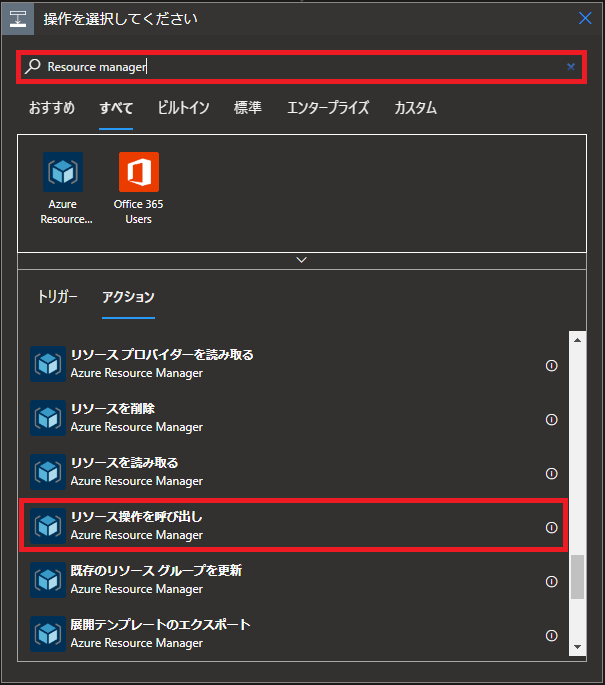Click the cube icon beside 展開テンプレートのエクスポート
Image resolution: width=605 pixels, height=685 pixels.
pyautogui.click(x=48, y=634)
